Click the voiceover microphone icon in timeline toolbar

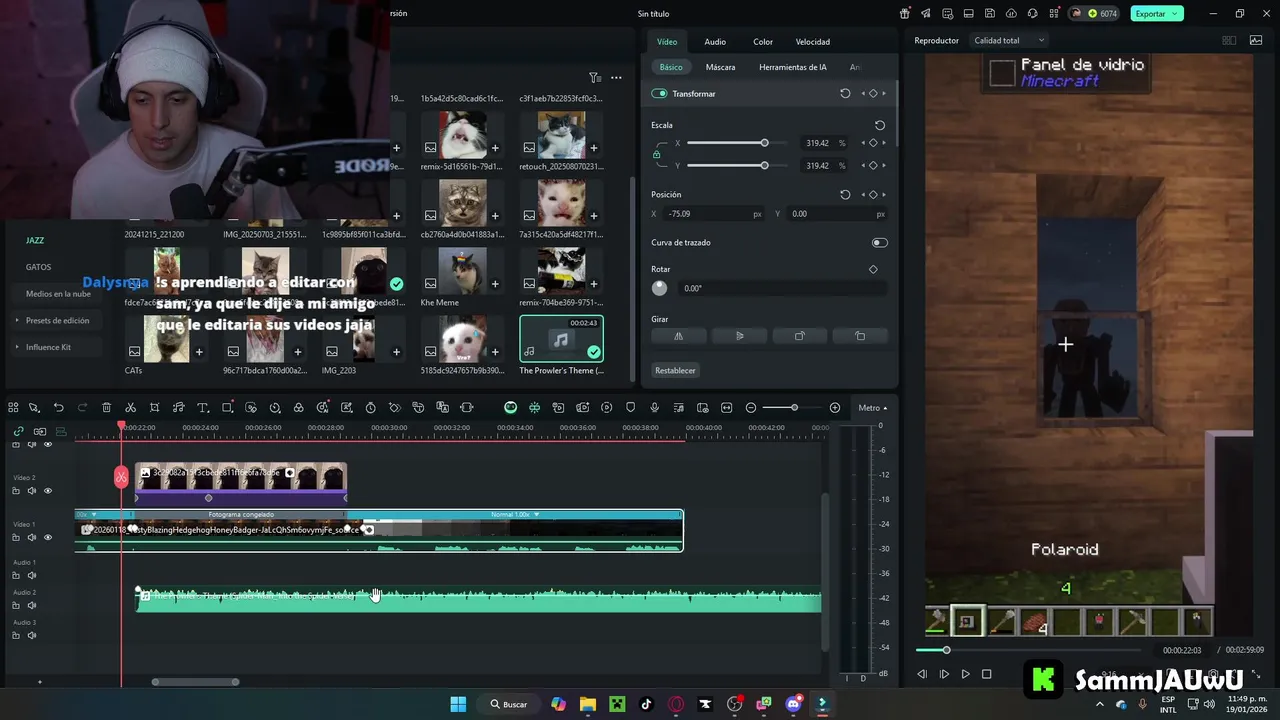654,408
